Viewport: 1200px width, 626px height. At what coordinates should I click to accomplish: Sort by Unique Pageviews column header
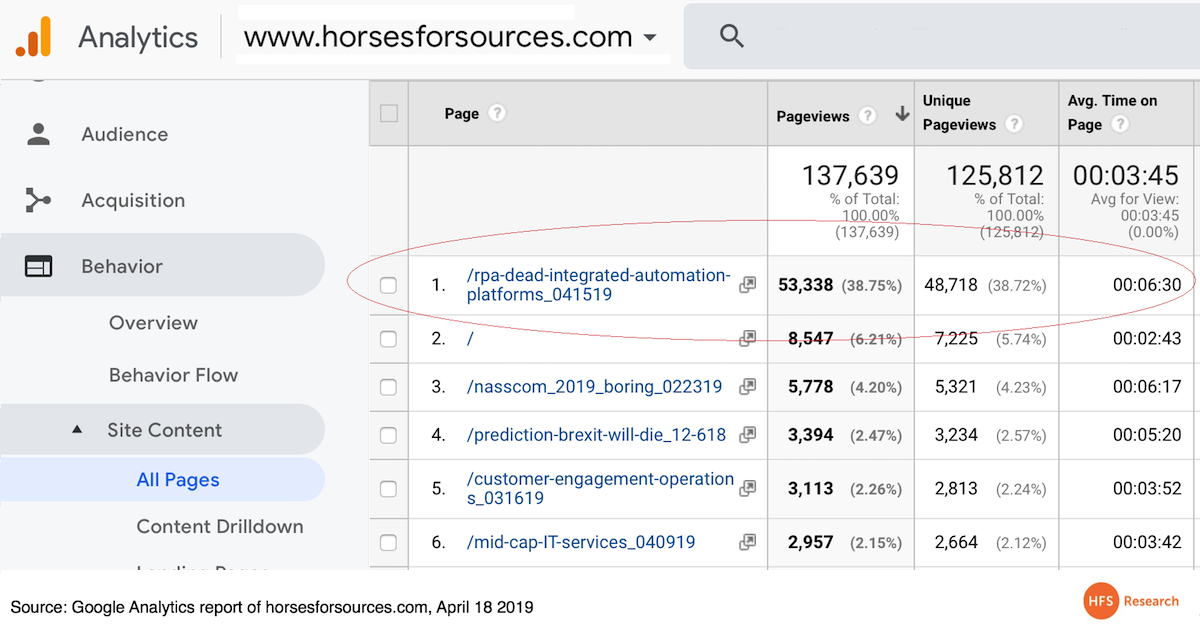(961, 112)
